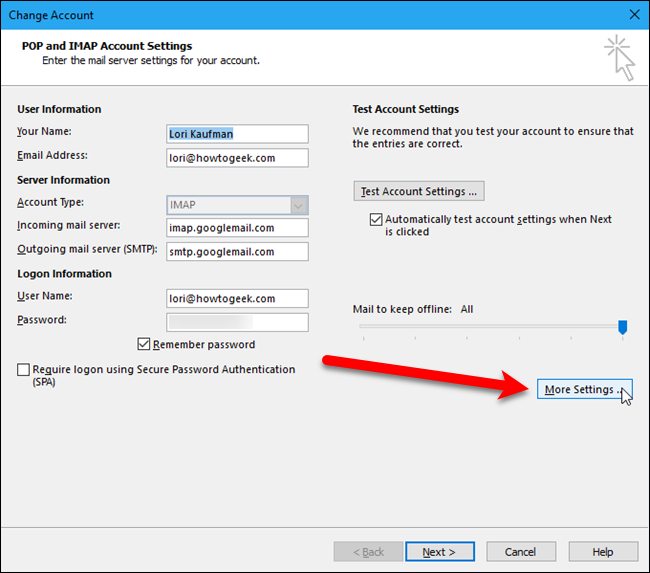Click in the Password field

[x=238, y=323]
